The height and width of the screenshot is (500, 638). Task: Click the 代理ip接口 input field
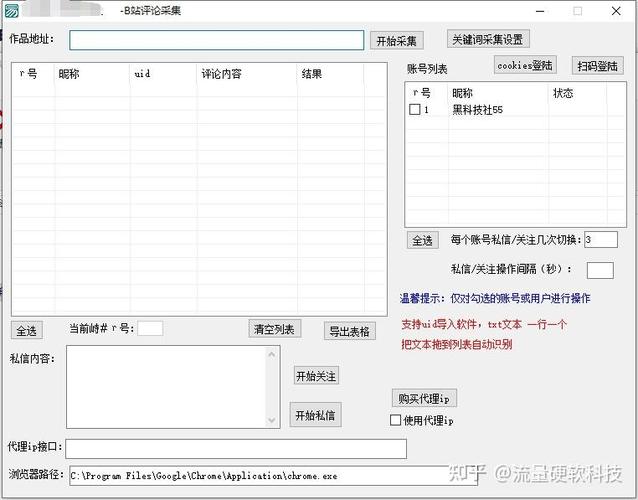pos(236,449)
